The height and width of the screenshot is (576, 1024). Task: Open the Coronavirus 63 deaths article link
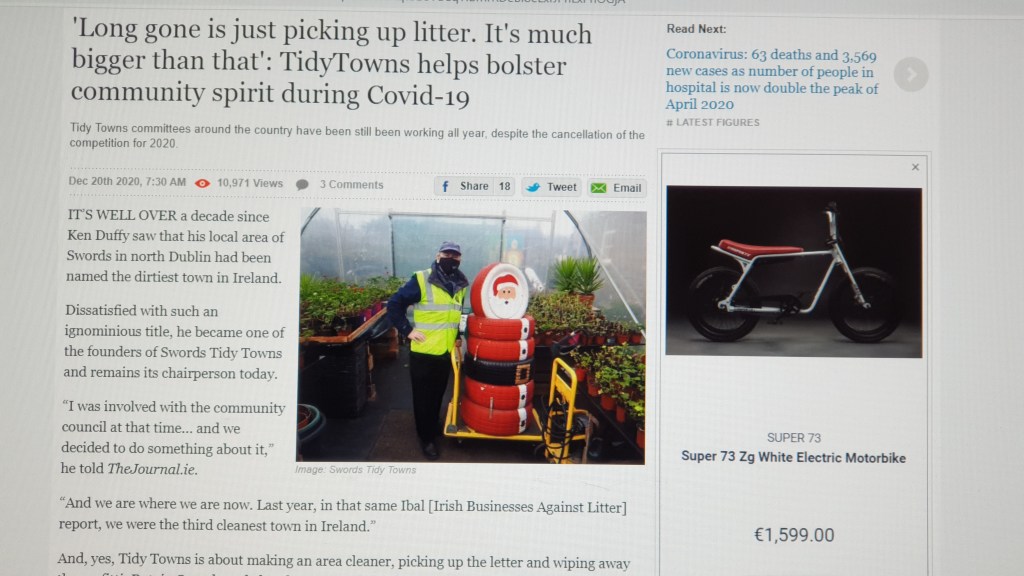click(771, 80)
